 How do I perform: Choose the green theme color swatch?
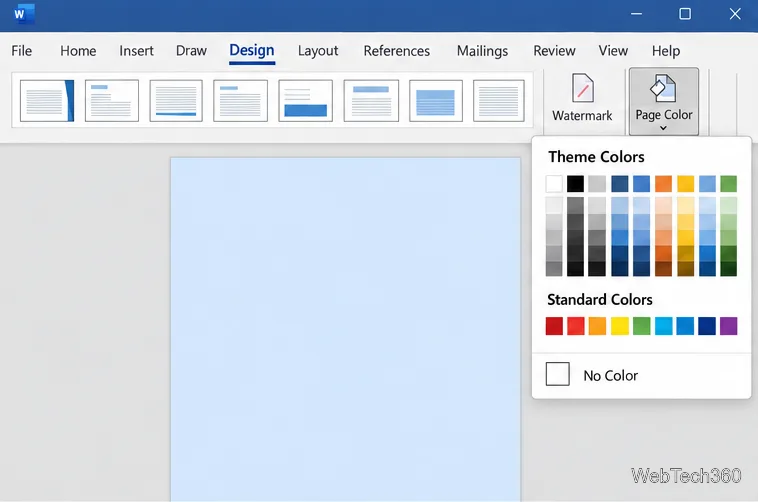pyautogui.click(x=729, y=184)
